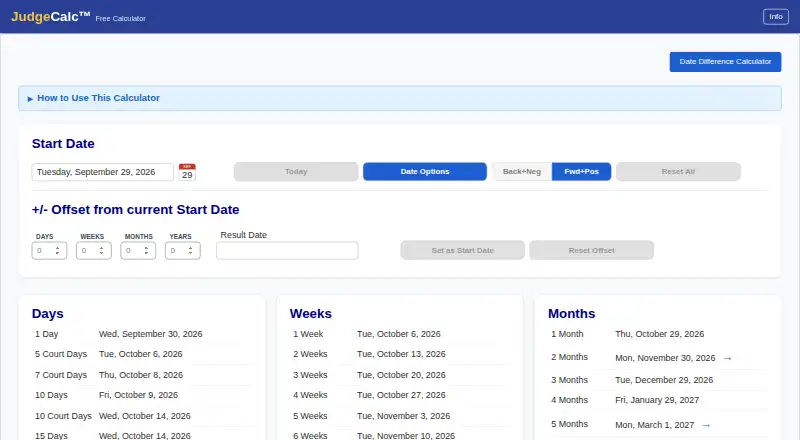Select Thu, October 29, 2026
This screenshot has width=800, height=440.
(659, 334)
